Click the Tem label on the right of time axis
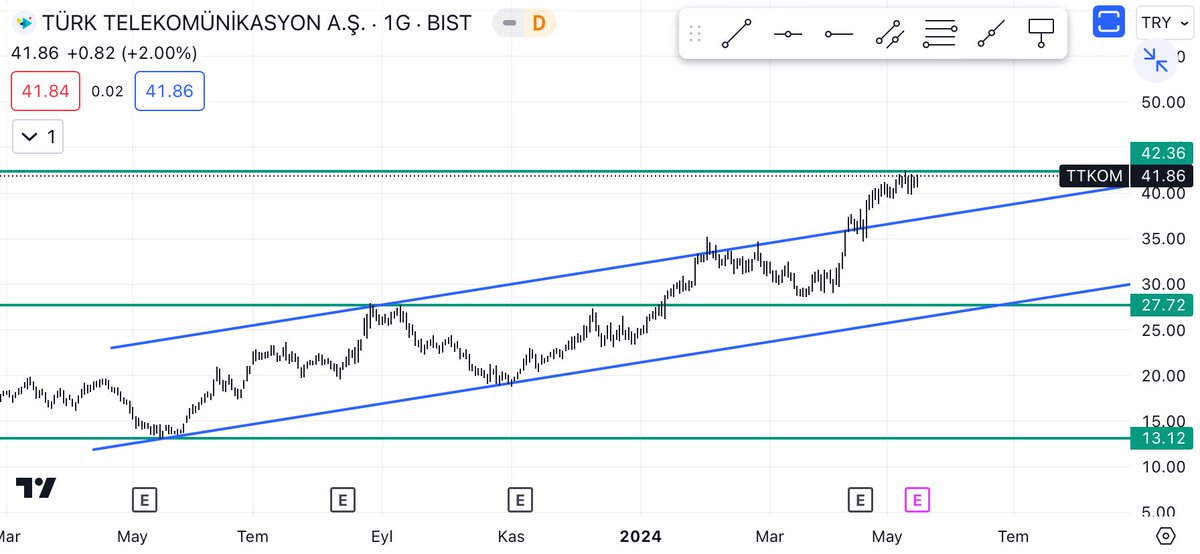 (1013, 536)
